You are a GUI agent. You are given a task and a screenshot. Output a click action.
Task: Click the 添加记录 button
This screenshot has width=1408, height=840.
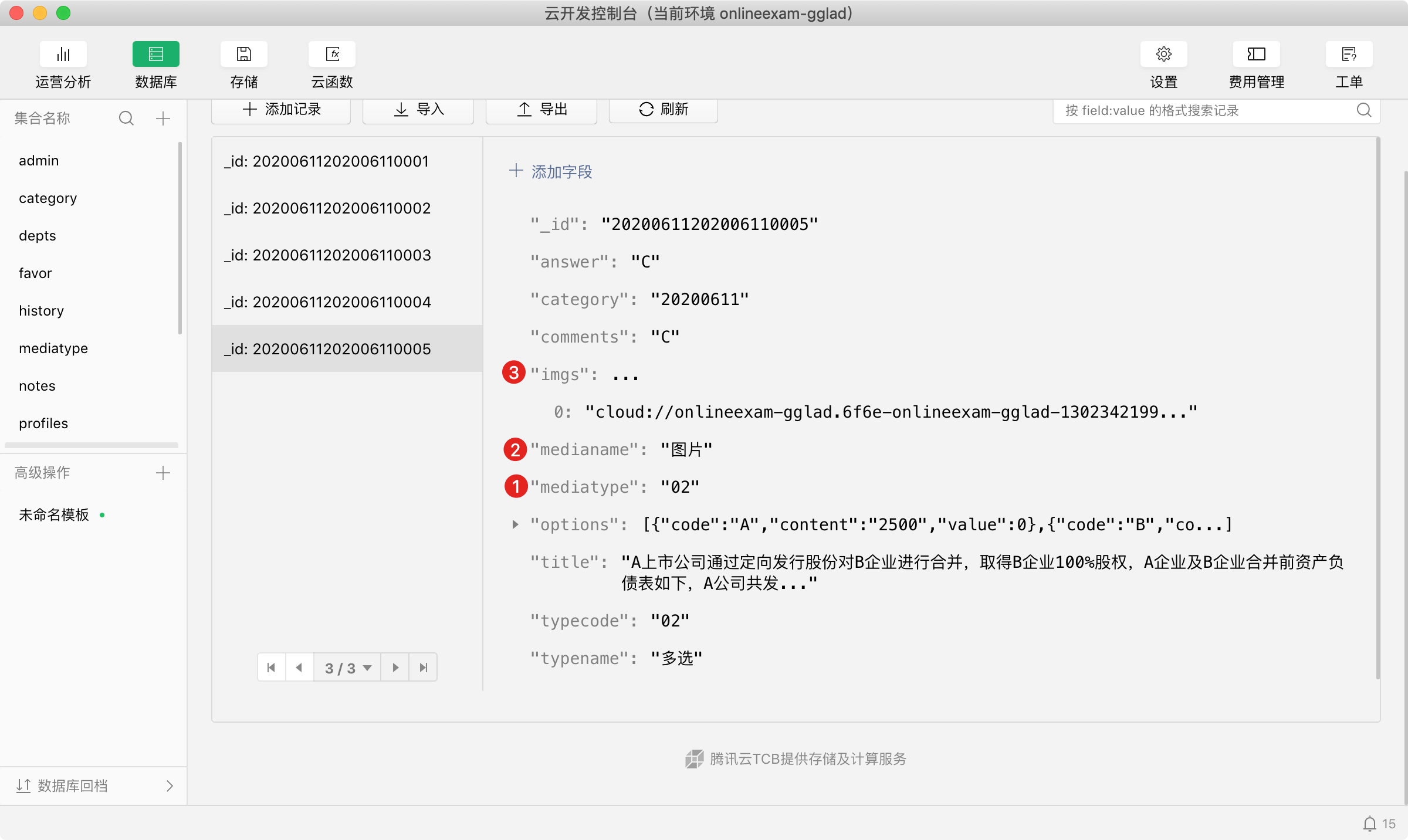(x=281, y=110)
